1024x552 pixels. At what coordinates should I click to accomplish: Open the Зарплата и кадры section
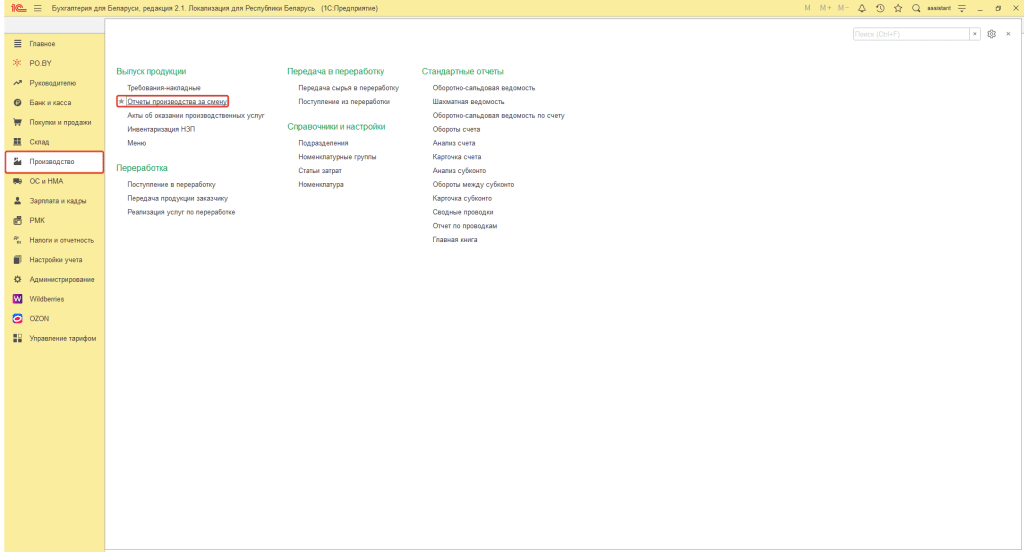[x=54, y=201]
